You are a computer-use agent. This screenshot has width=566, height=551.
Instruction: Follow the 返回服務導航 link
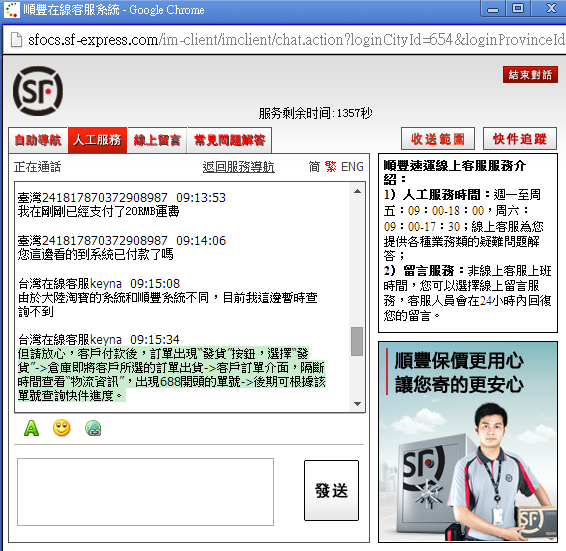(x=239, y=167)
